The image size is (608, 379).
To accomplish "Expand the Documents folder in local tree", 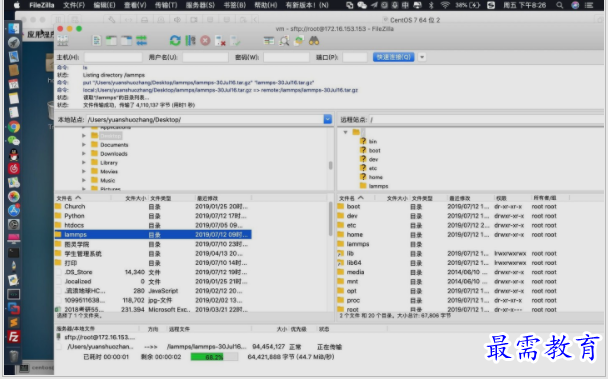I will click(x=84, y=145).
